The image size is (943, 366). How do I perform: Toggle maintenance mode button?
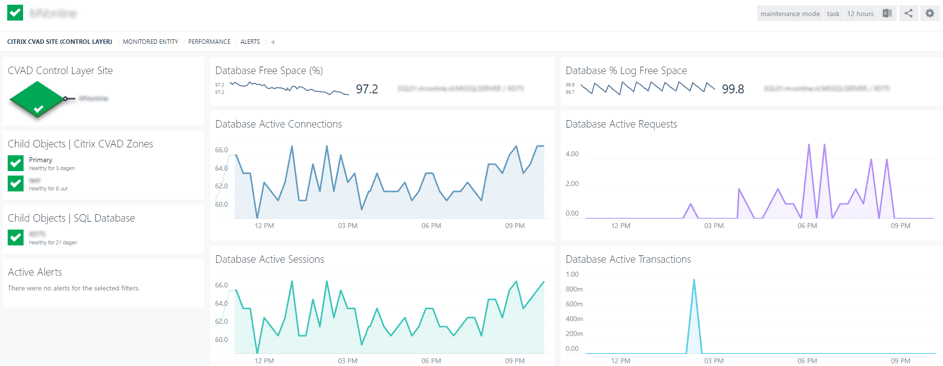[790, 14]
